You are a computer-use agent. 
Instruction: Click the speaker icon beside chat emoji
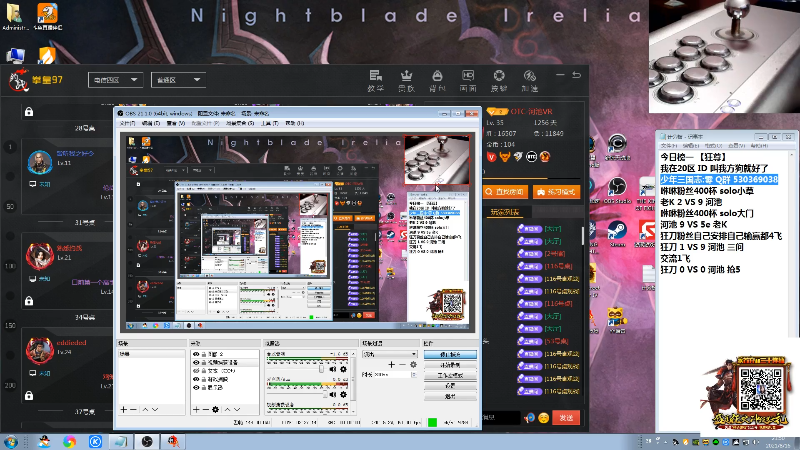(530, 418)
